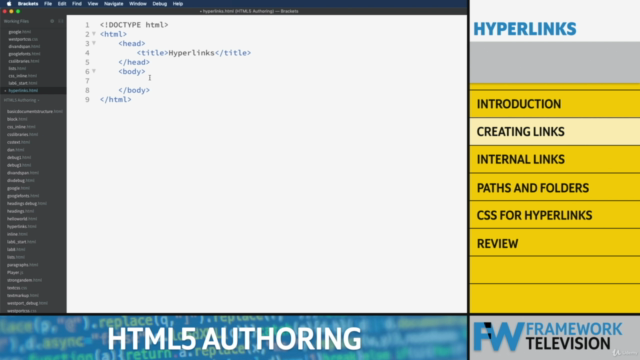
Task: Open divandspan.html in project tree
Action: pyautogui.click(x=23, y=173)
